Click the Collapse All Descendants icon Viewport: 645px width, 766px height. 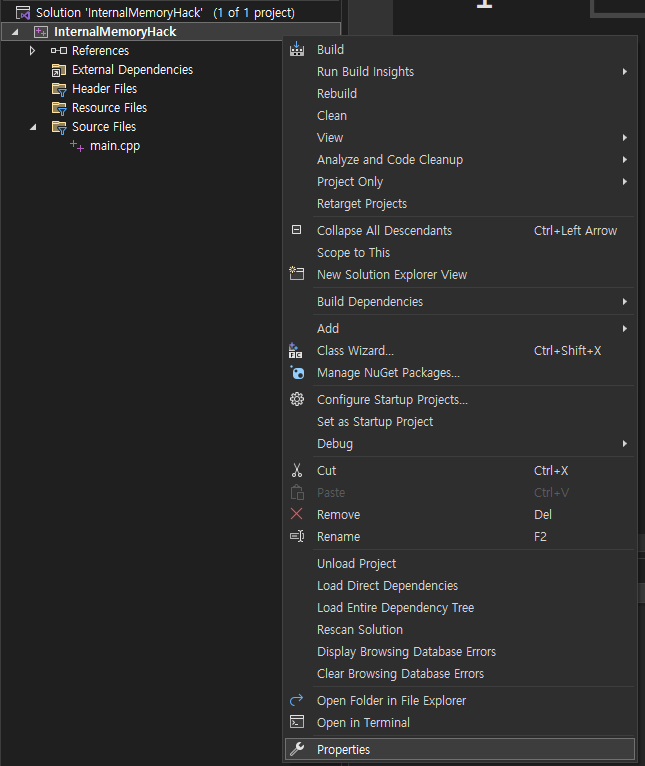tap(296, 230)
